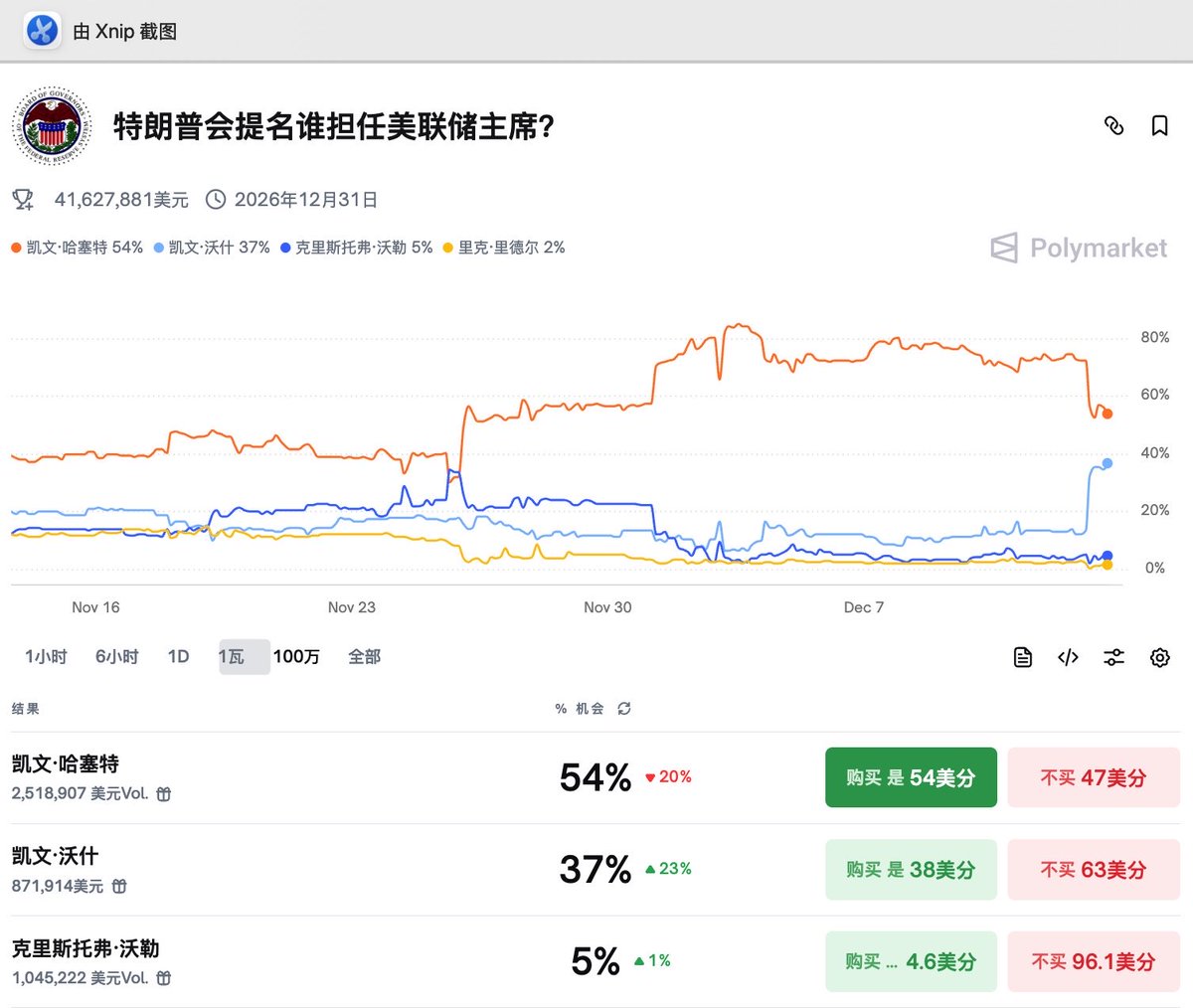
Task: Switch chart to 1D range
Action: (178, 657)
